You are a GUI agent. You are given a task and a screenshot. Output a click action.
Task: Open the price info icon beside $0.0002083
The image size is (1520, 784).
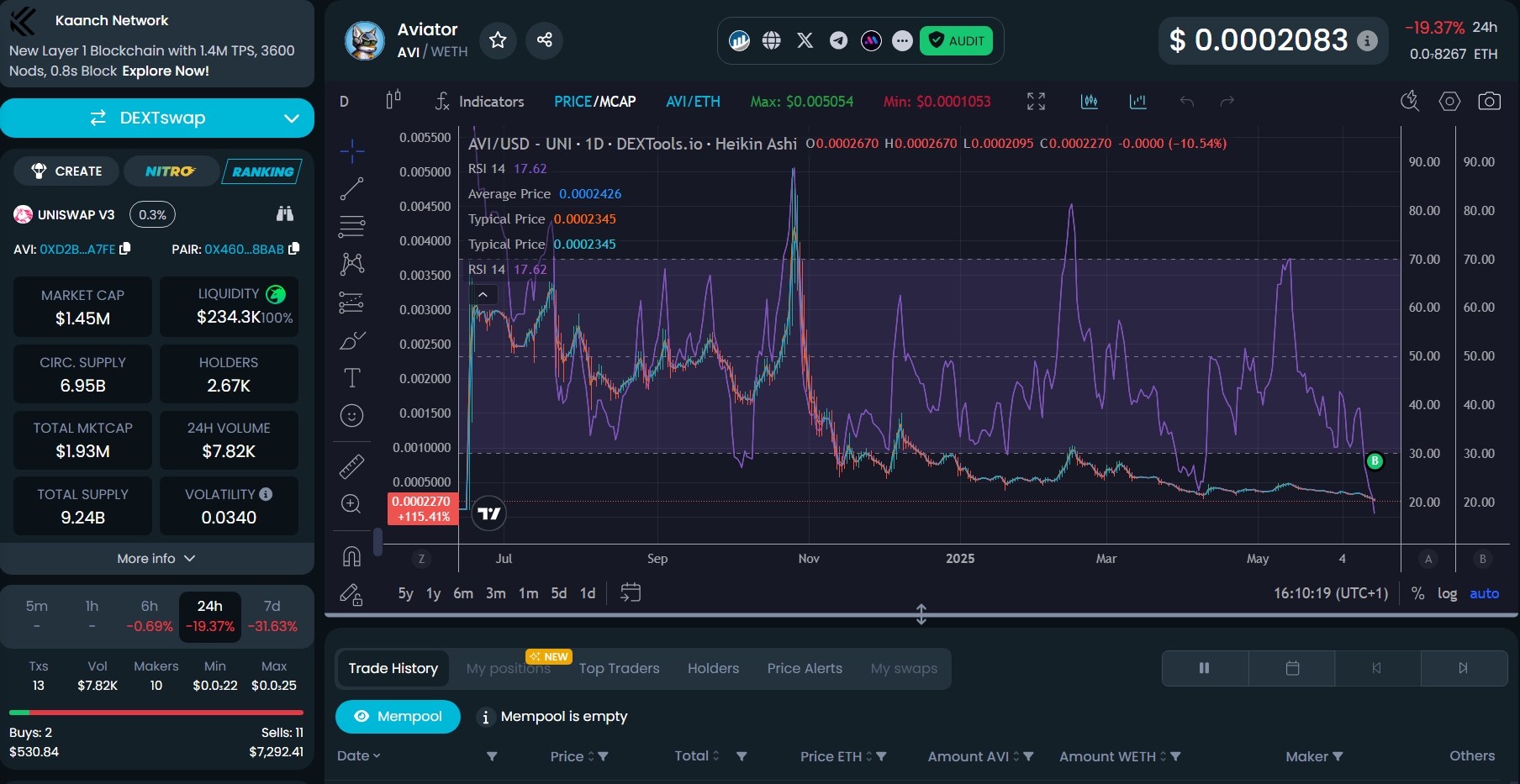[x=1368, y=40]
